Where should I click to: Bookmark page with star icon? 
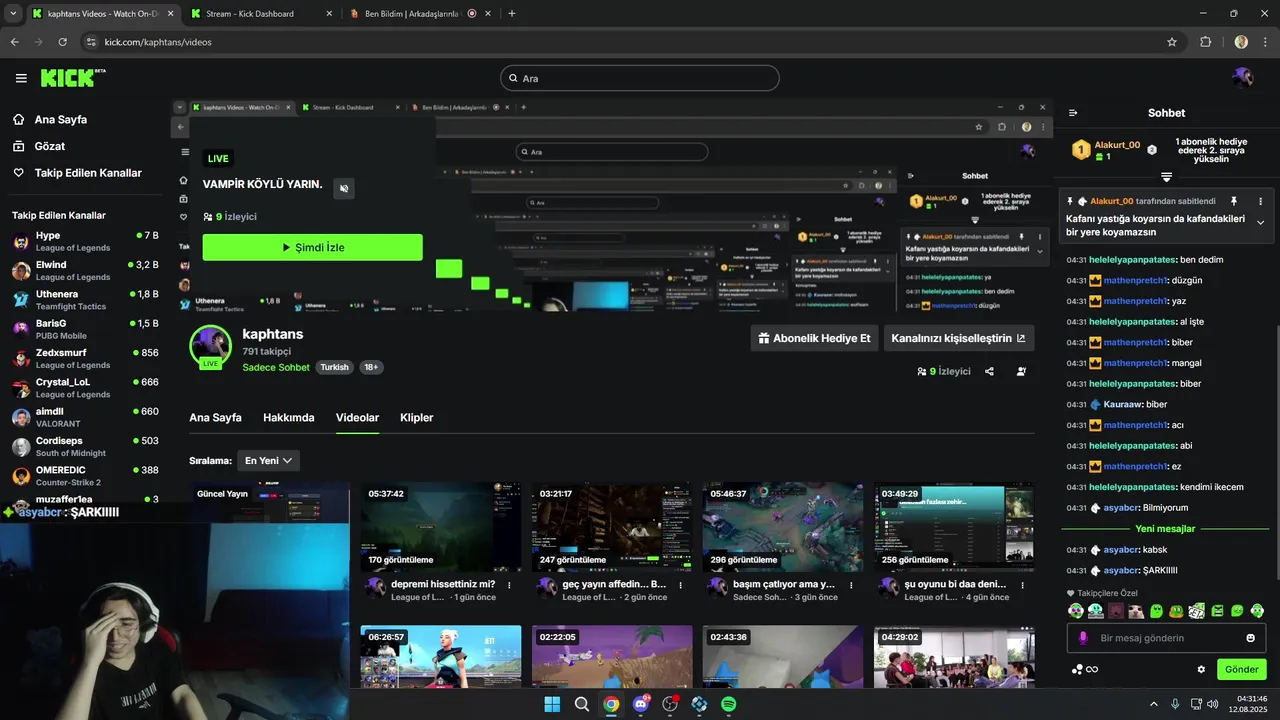click(x=1172, y=42)
